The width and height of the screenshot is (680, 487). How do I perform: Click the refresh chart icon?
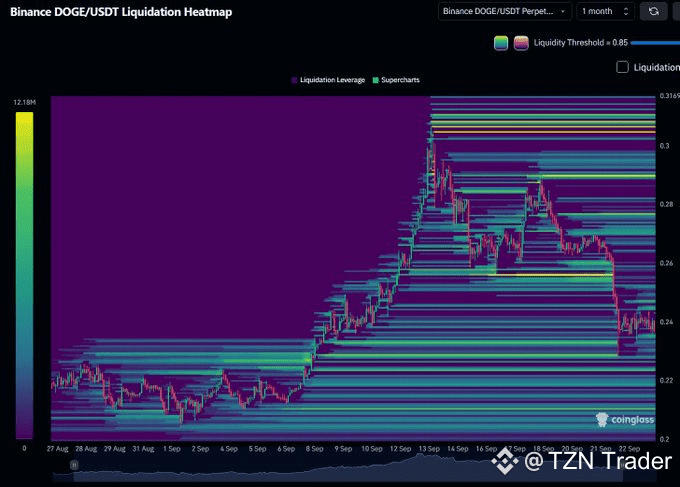coord(653,11)
